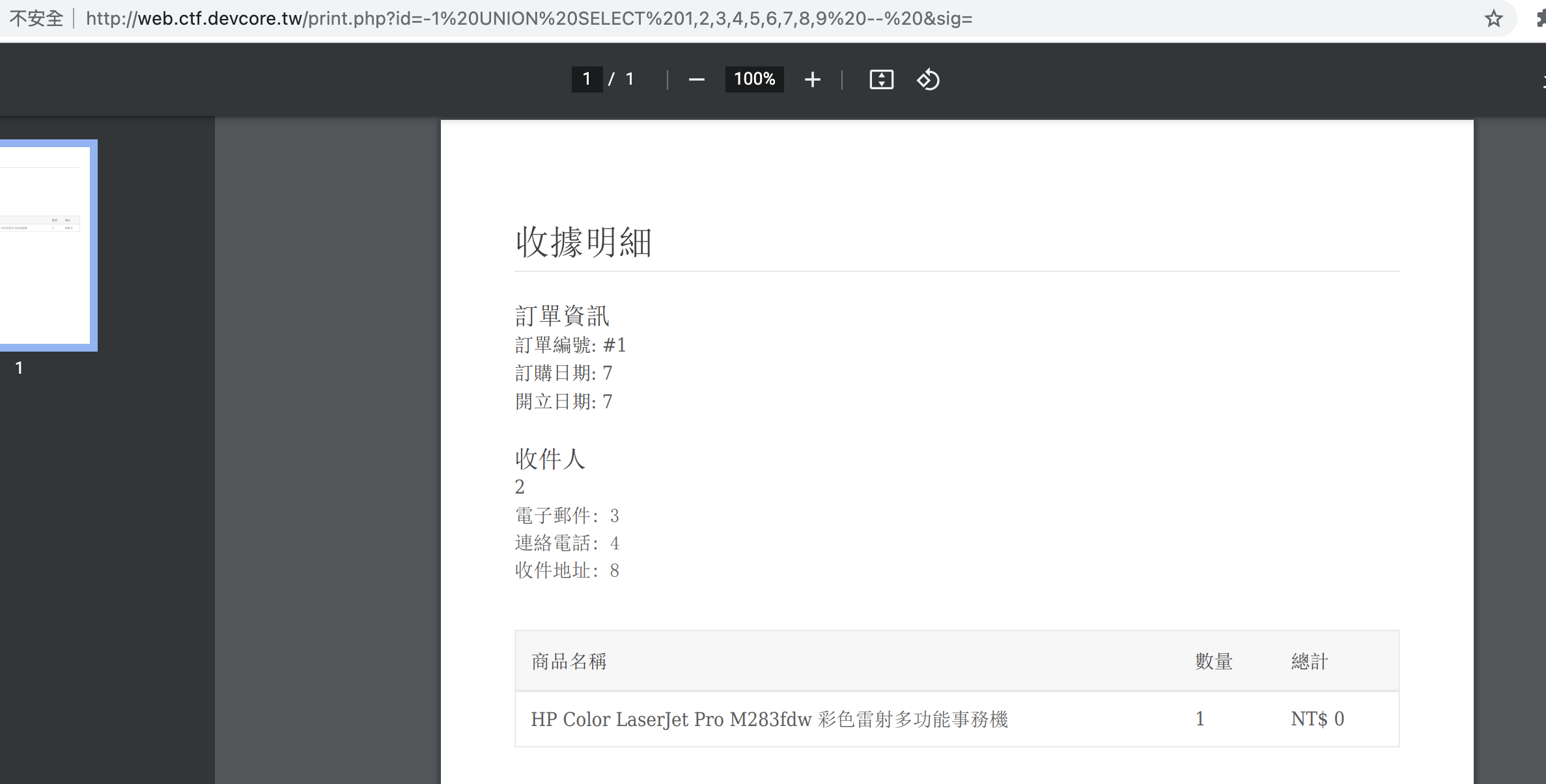Click the 100% zoom level display
The height and width of the screenshot is (784, 1546).
click(x=753, y=79)
